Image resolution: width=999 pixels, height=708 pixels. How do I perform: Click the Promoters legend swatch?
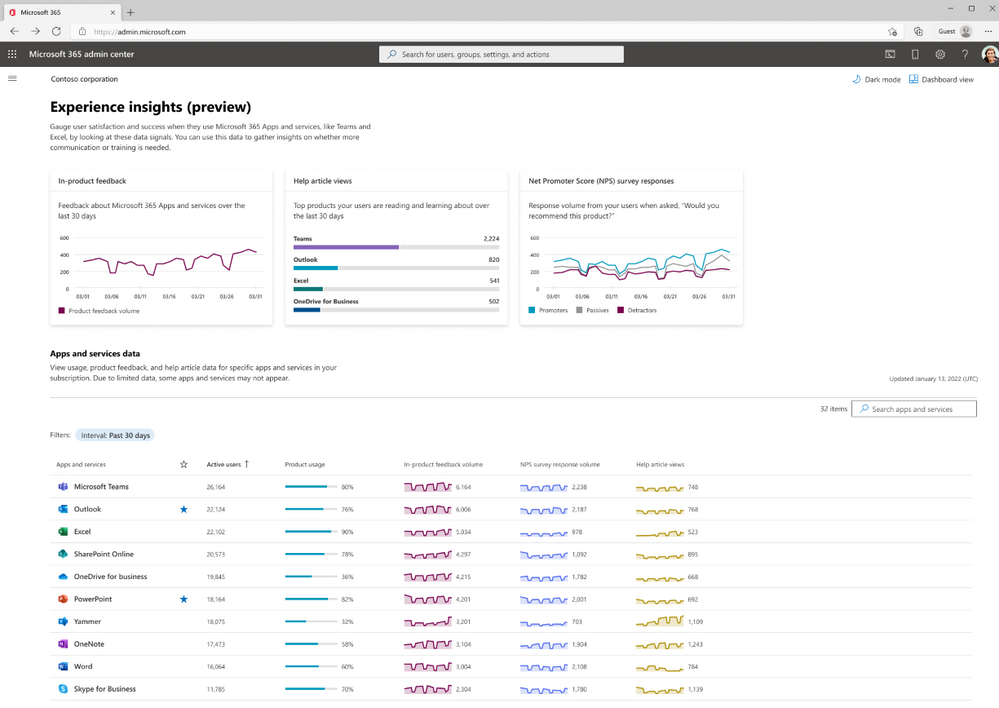tap(531, 310)
